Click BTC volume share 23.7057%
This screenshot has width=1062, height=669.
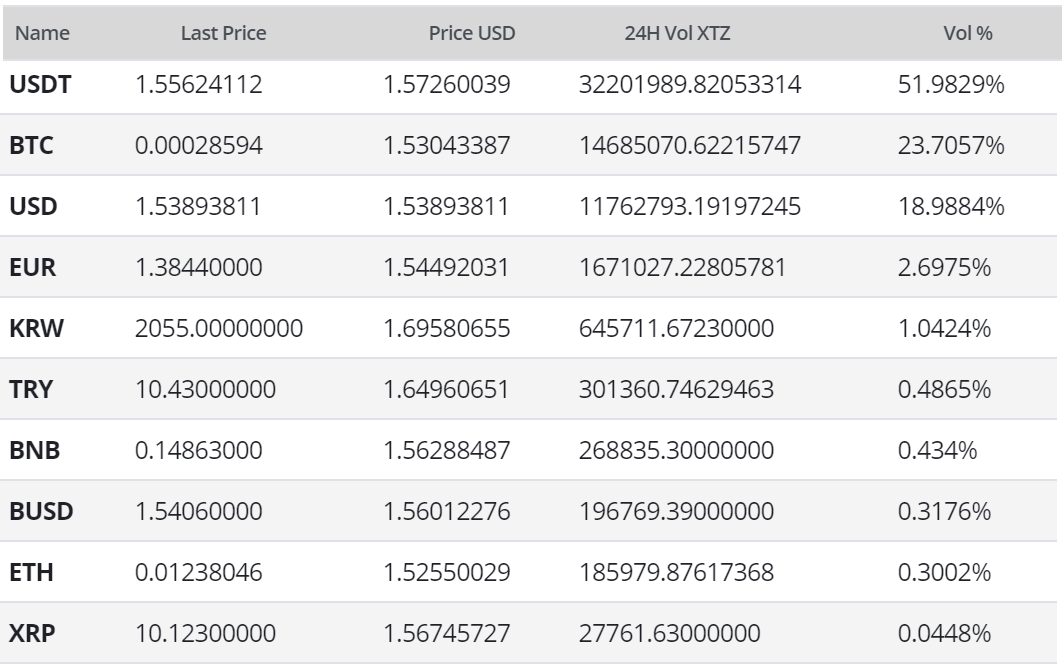(x=951, y=146)
